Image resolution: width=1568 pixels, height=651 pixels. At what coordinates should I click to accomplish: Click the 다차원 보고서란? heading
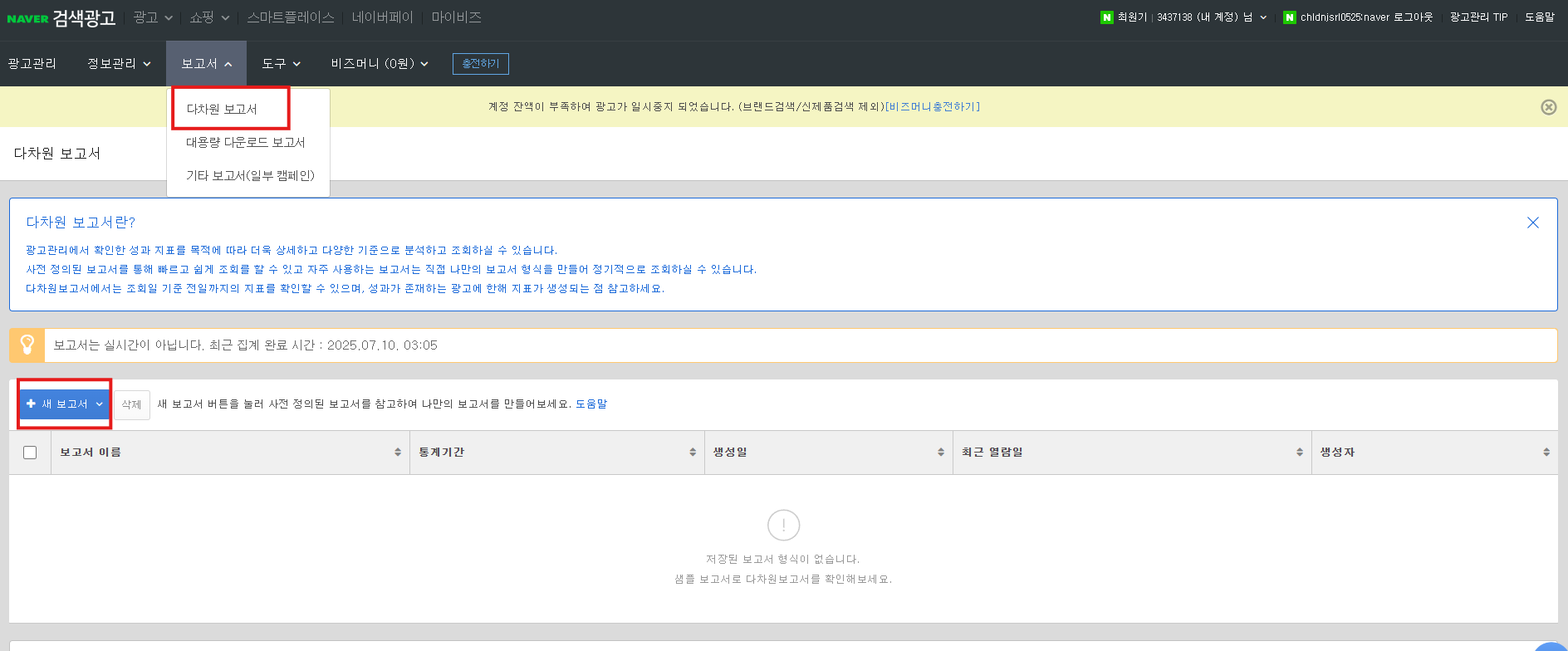[81, 223]
